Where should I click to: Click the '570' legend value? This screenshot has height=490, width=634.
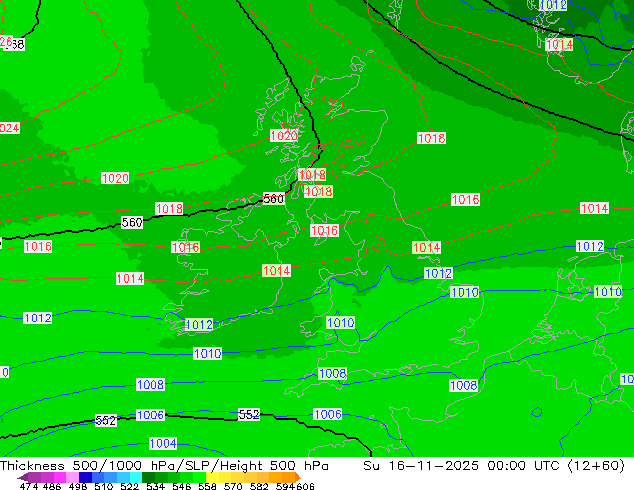click(x=233, y=486)
